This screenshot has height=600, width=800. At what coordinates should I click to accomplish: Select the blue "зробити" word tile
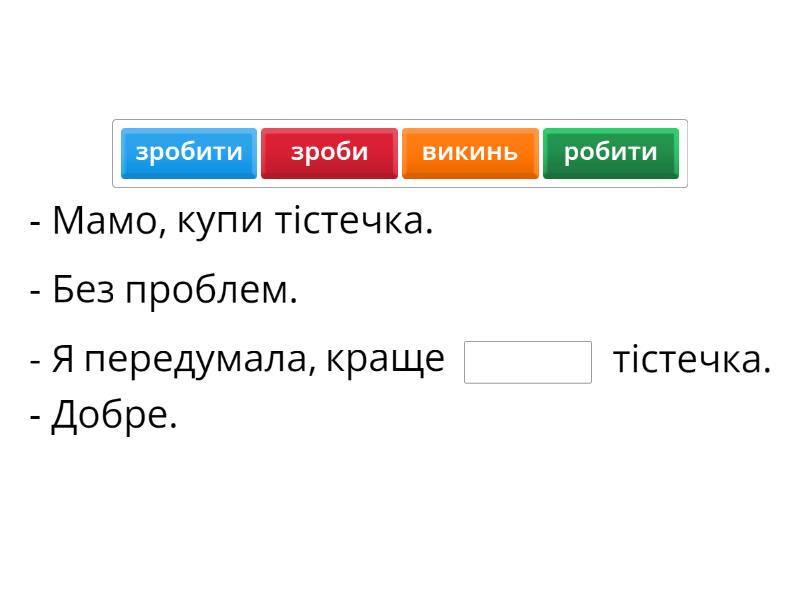coord(189,153)
